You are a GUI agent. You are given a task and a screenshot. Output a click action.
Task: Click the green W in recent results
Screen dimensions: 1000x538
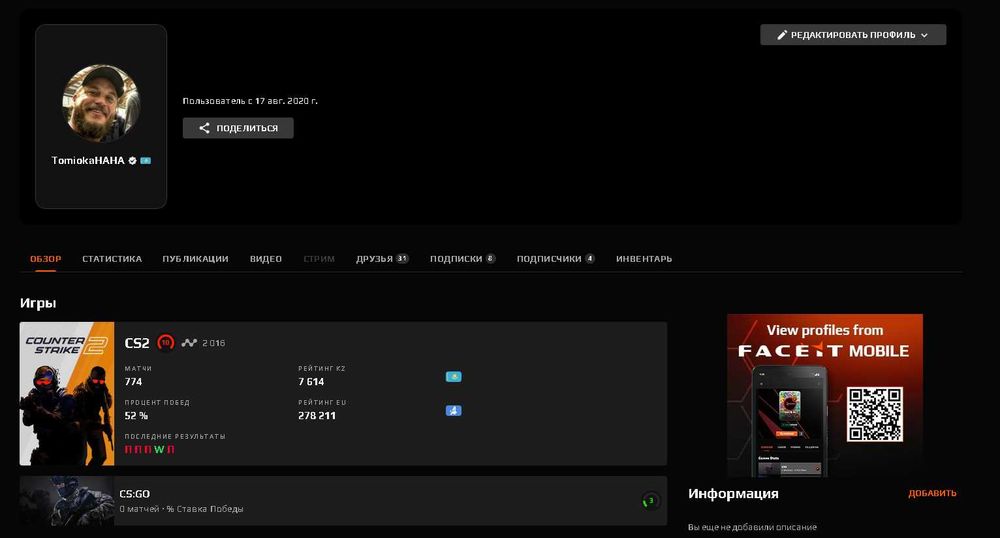[x=159, y=449]
